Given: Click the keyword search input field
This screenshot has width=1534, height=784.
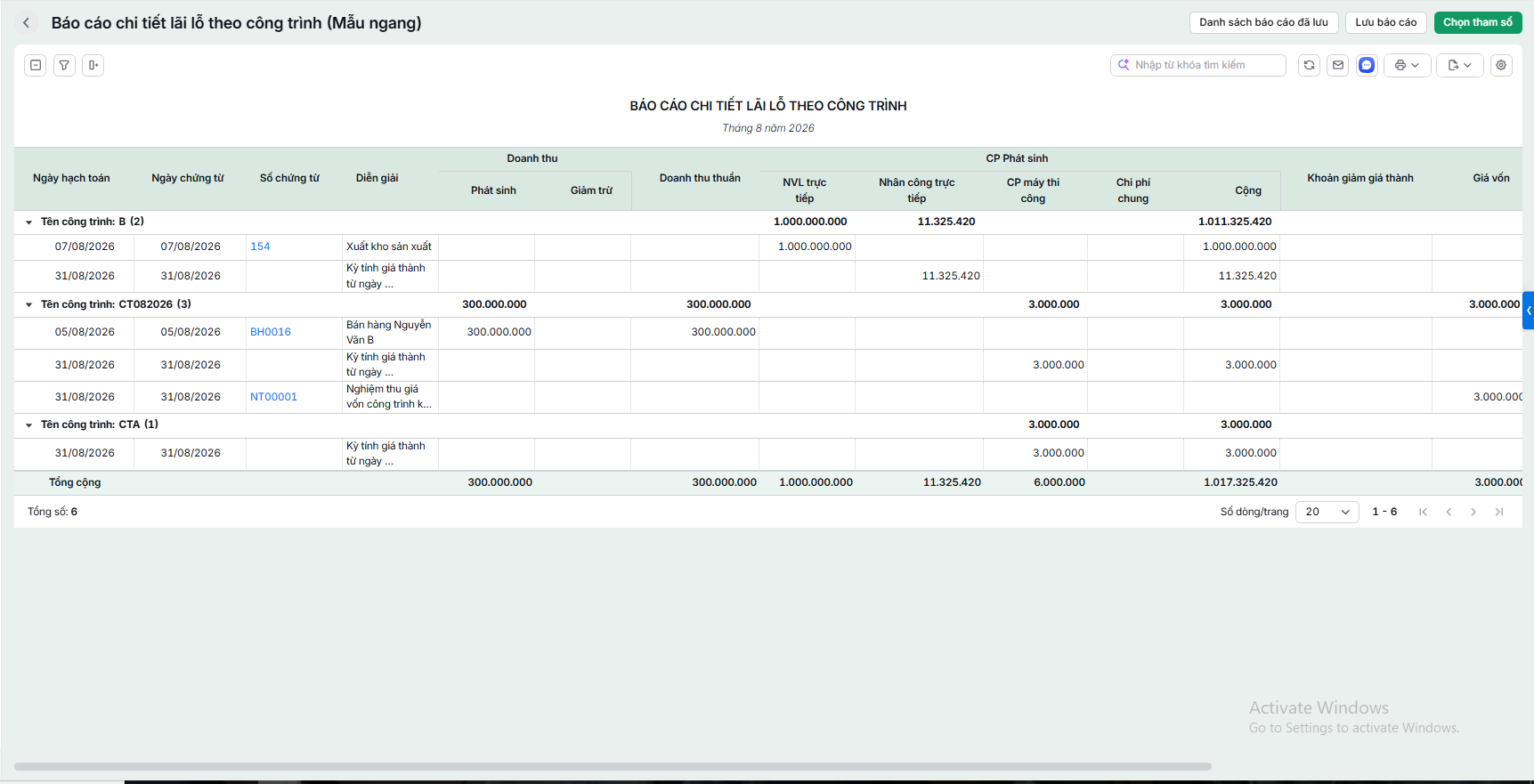Looking at the screenshot, I should (1198, 65).
